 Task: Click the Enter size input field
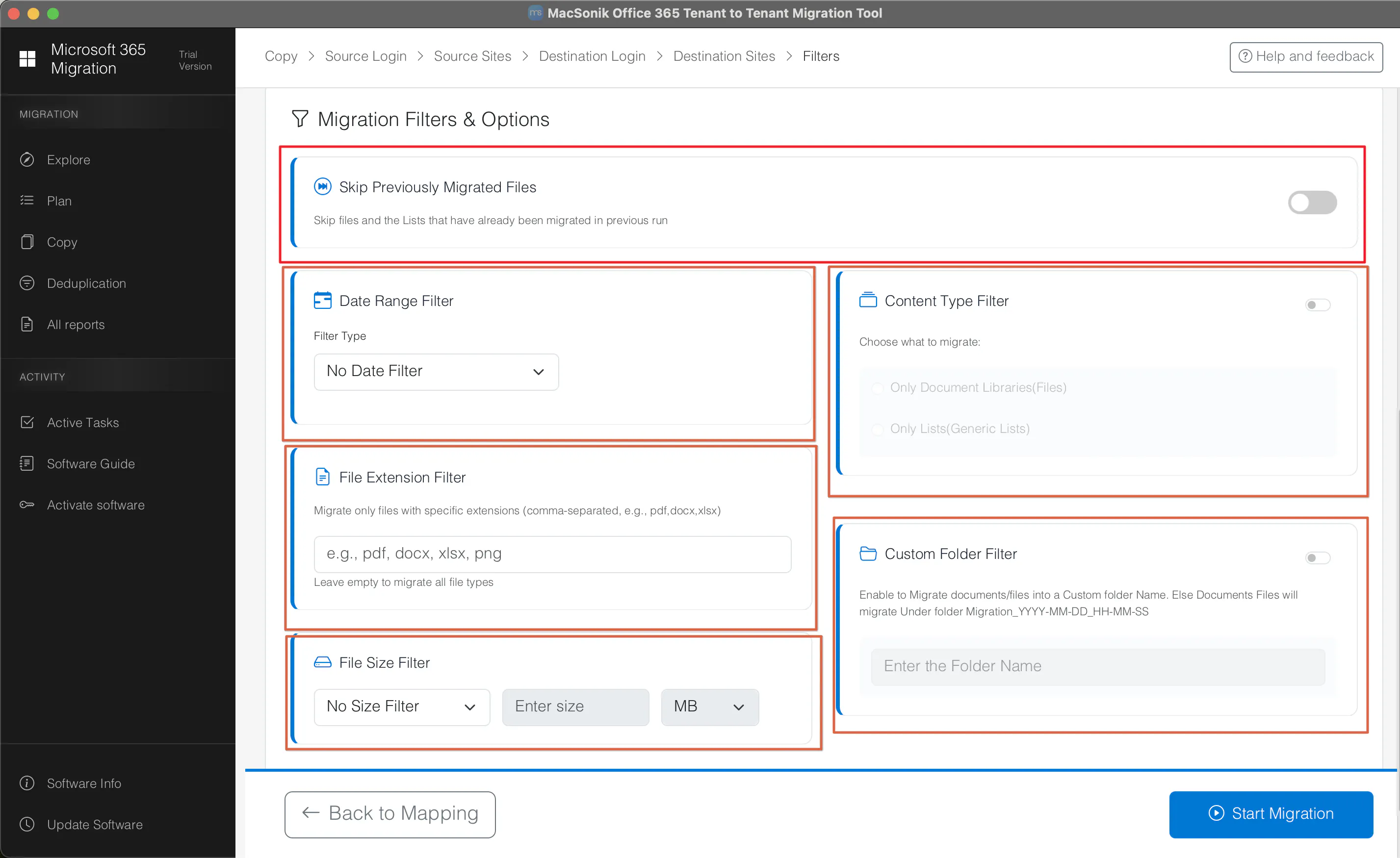coord(575,707)
